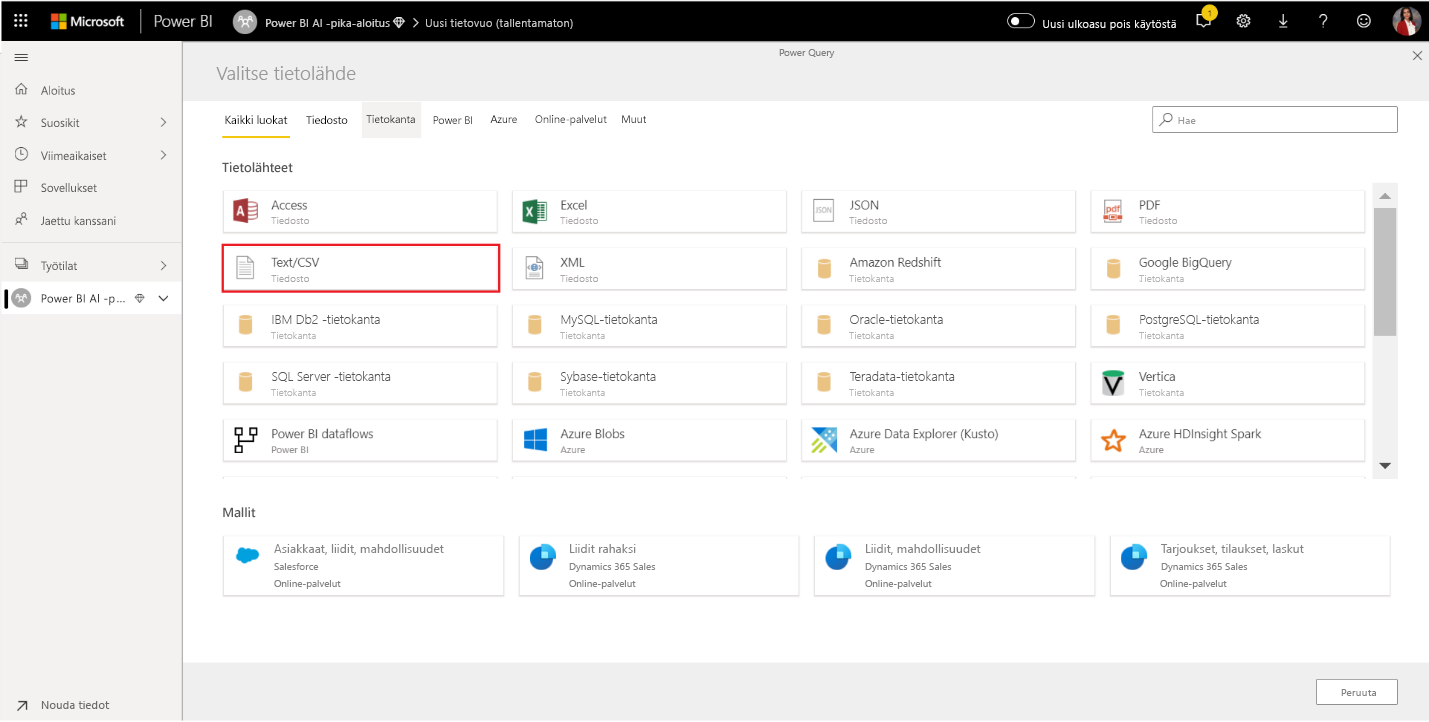The width and height of the screenshot is (1429, 722).
Task: Choose the Oracle-tietokanta data source
Action: (x=938, y=326)
